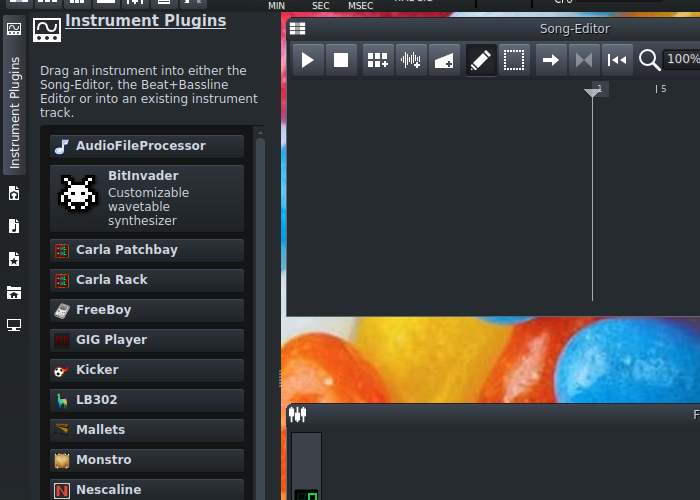The image size is (700, 500).
Task: Select the Mallets instrument
Action: pos(147,430)
